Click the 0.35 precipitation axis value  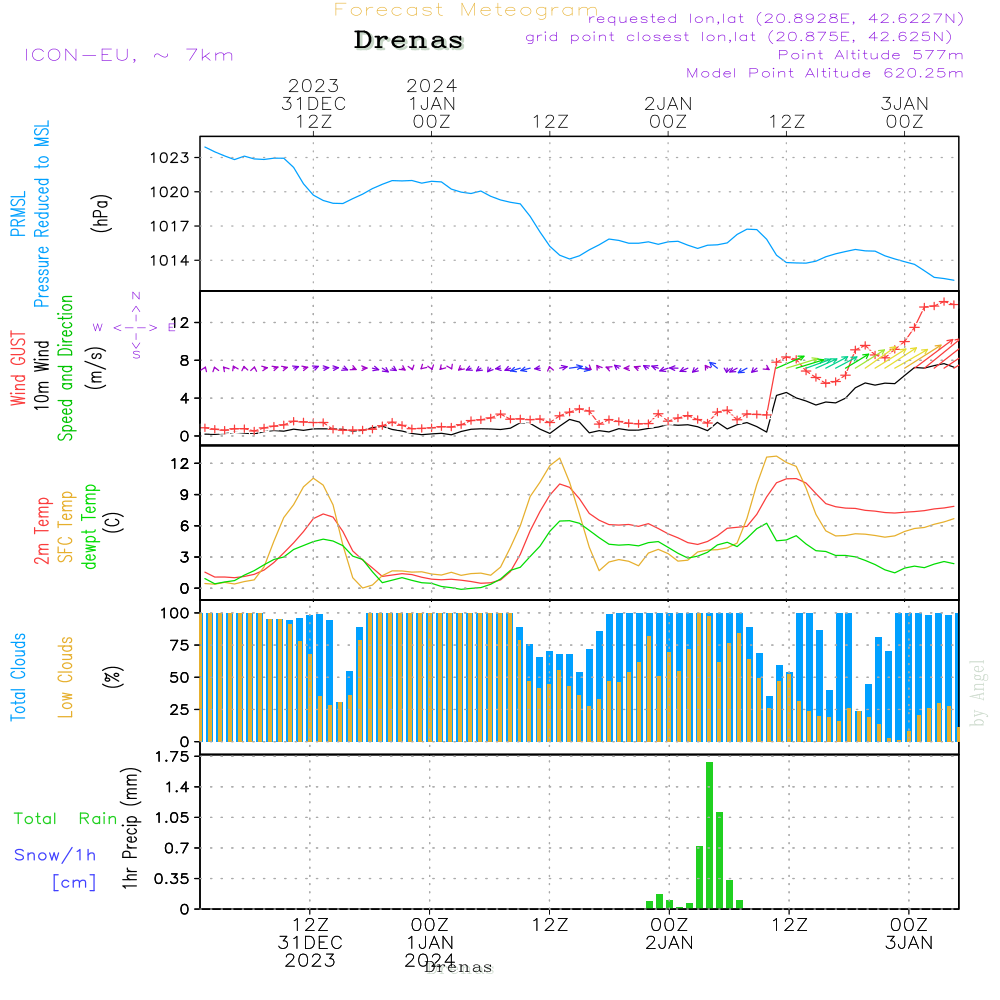[x=172, y=879]
